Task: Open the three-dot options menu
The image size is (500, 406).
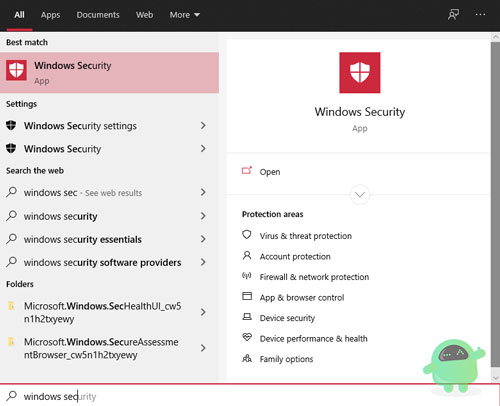Action: (x=480, y=15)
